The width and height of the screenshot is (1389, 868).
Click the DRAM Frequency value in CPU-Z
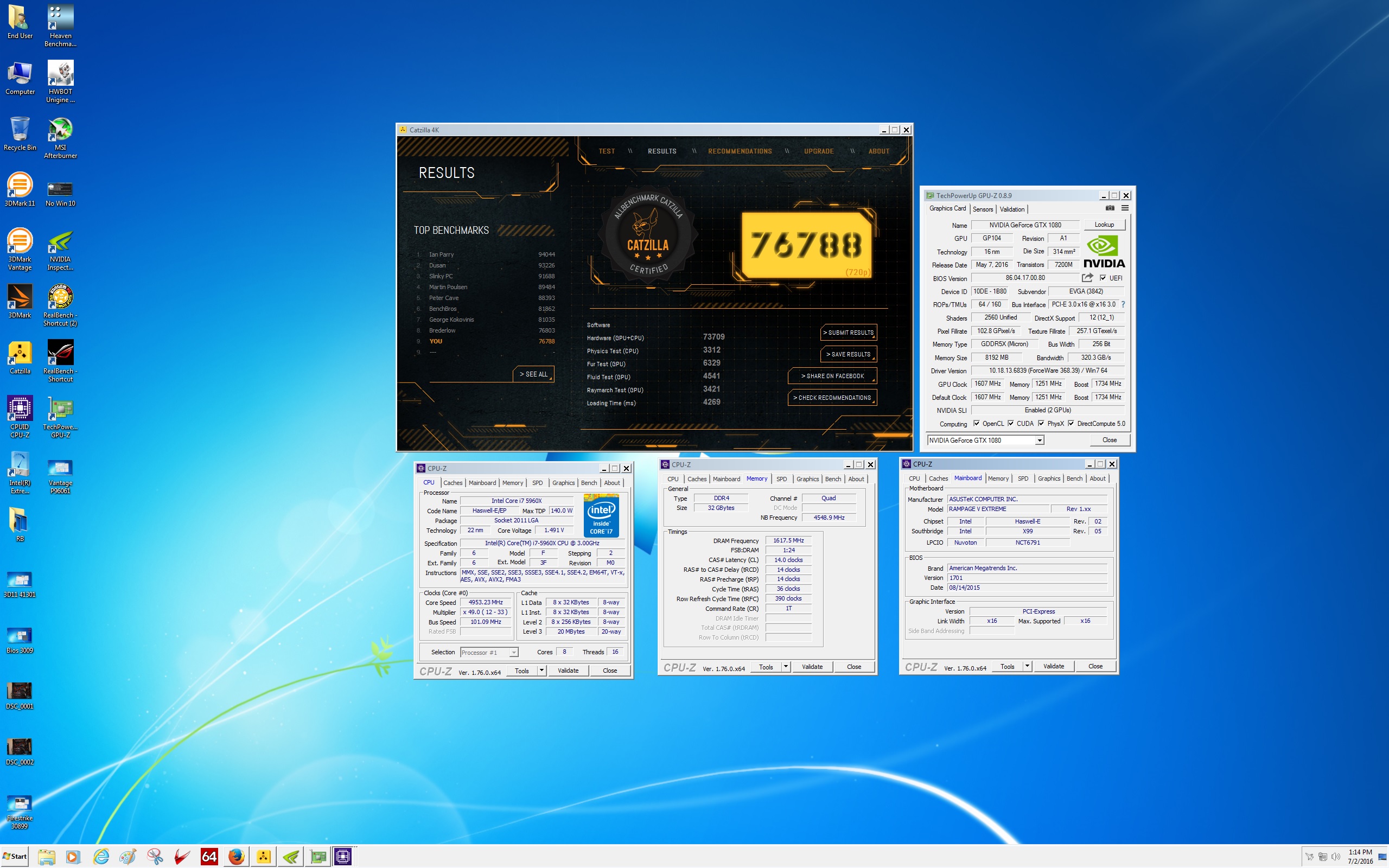tap(788, 540)
